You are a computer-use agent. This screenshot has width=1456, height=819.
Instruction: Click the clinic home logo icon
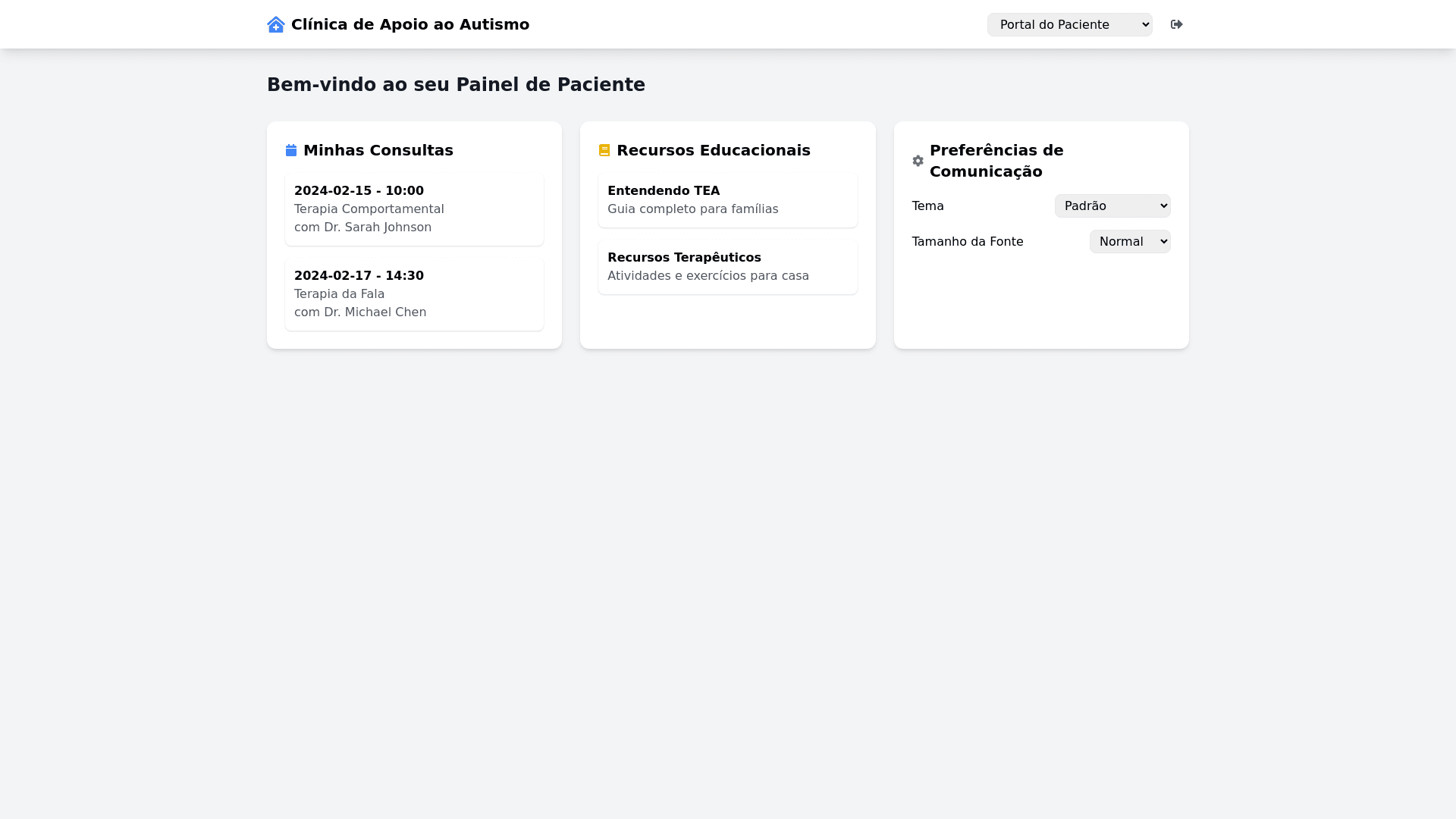(276, 24)
